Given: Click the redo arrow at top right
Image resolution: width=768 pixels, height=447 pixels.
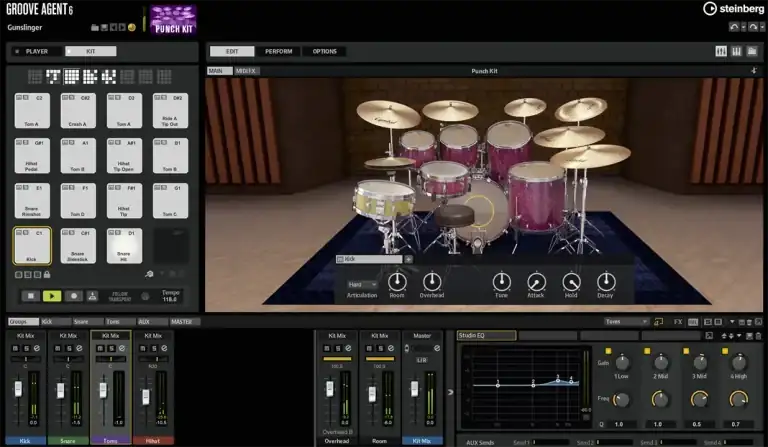Looking at the screenshot, I should (x=753, y=27).
